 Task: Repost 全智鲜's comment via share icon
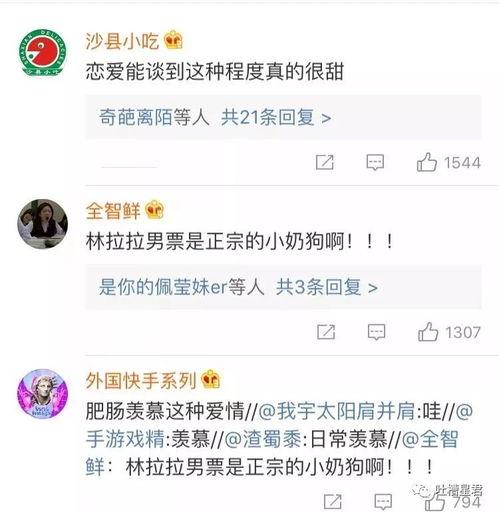click(x=326, y=332)
